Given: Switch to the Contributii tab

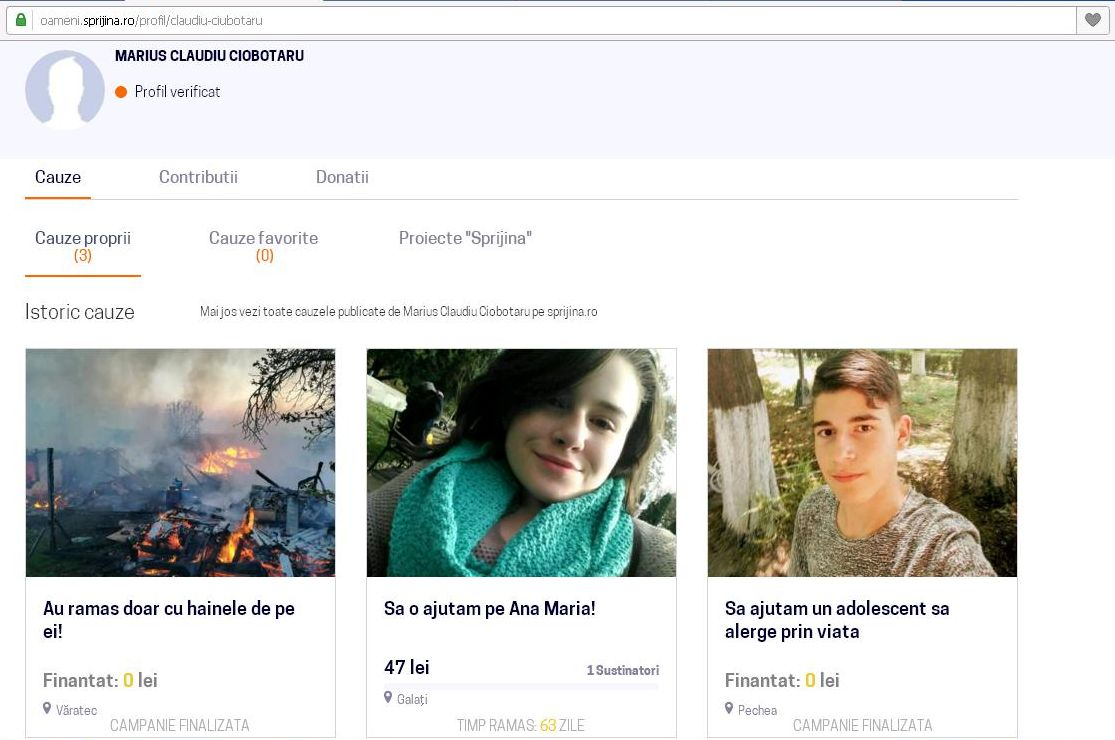Looking at the screenshot, I should [198, 177].
